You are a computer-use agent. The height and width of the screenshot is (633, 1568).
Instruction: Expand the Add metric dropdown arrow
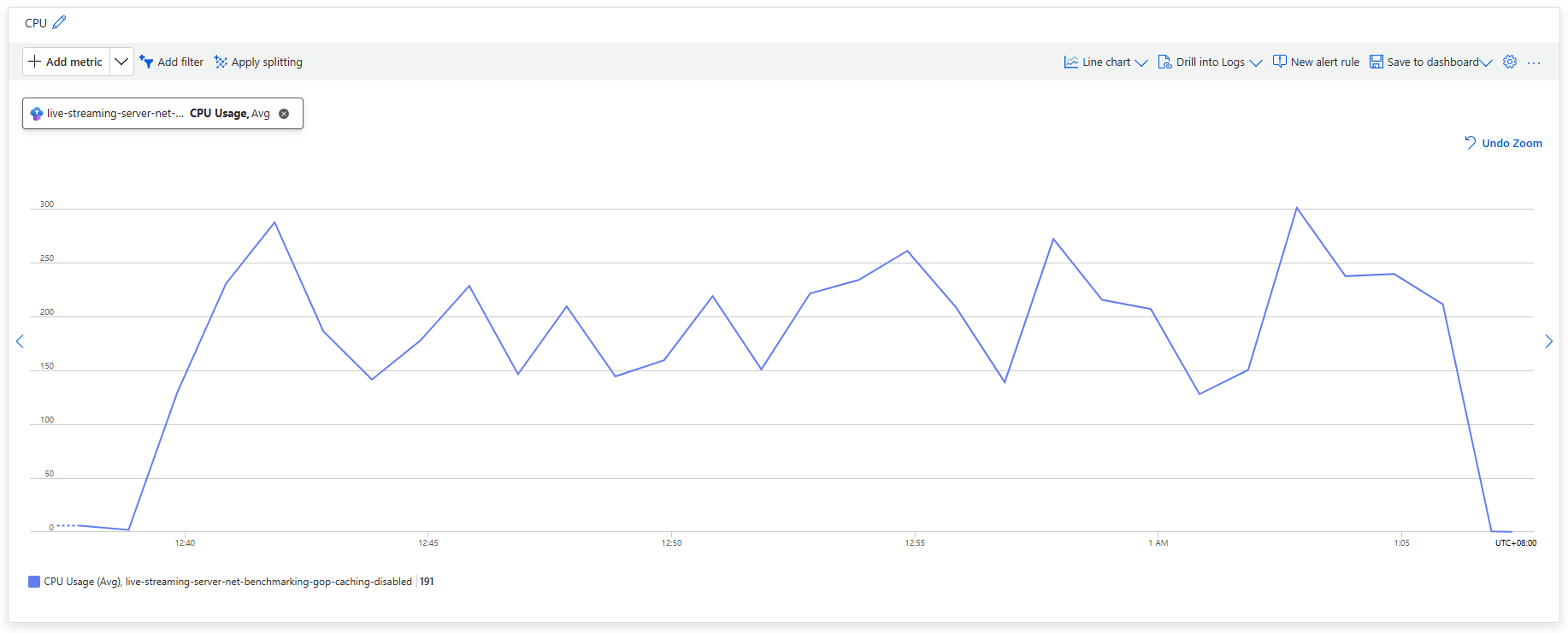(121, 62)
